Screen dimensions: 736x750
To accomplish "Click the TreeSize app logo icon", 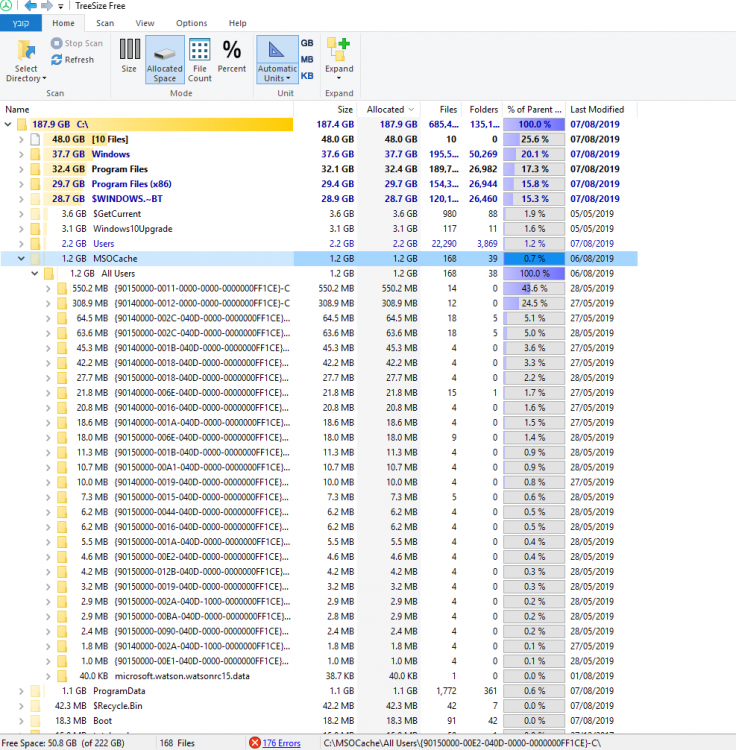I will click(x=6, y=6).
